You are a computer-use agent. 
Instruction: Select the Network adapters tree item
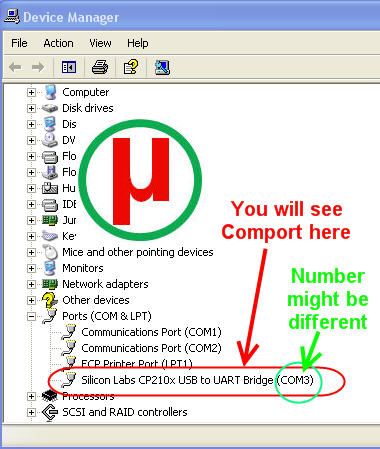[x=105, y=284]
